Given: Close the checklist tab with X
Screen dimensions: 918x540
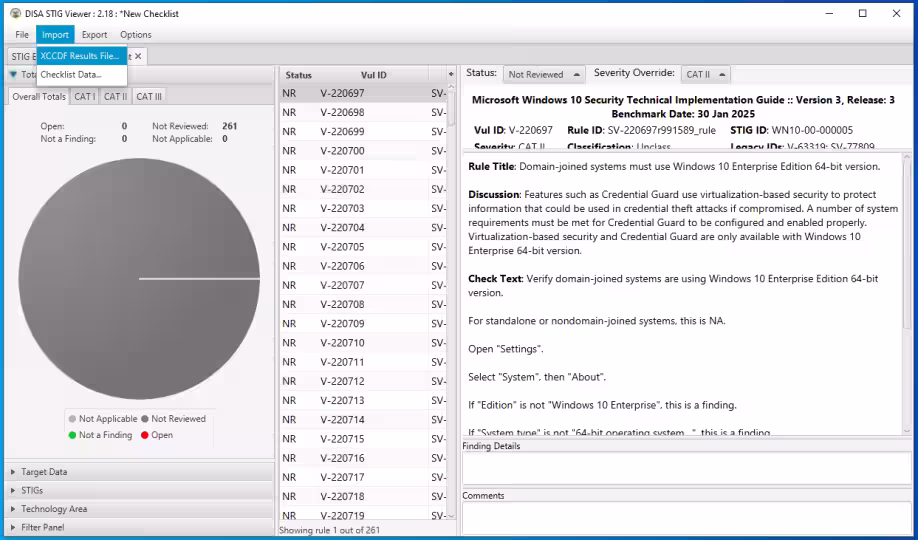Looking at the screenshot, I should tap(138, 57).
